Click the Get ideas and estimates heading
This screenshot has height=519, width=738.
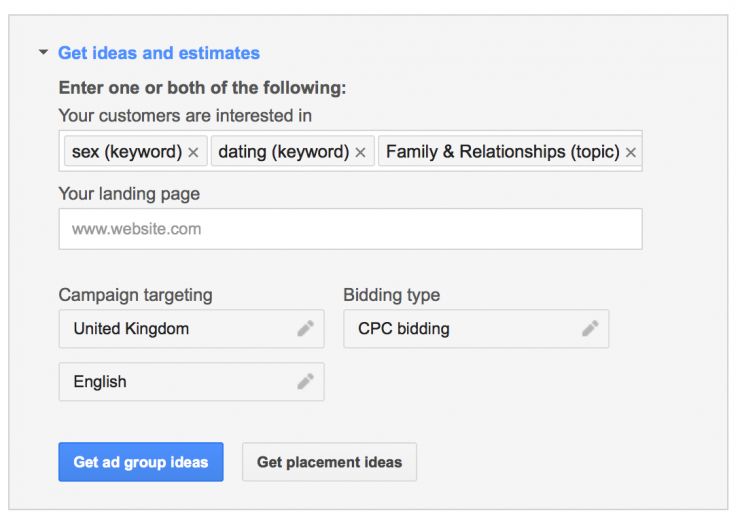[x=158, y=53]
